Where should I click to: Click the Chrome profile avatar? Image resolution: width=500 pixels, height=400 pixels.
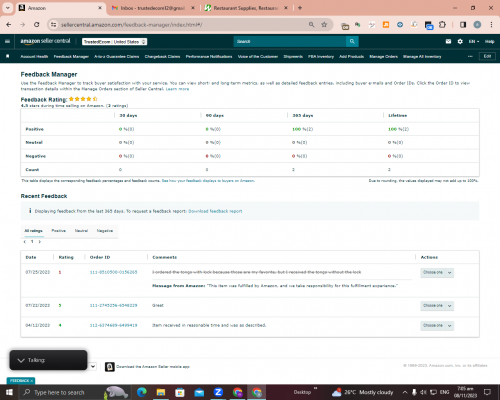click(477, 25)
